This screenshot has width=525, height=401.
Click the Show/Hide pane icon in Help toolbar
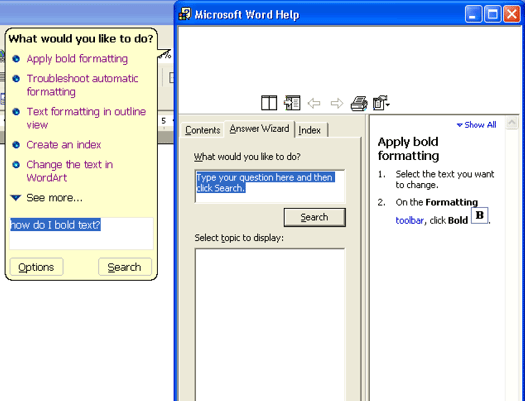pyautogui.click(x=292, y=103)
